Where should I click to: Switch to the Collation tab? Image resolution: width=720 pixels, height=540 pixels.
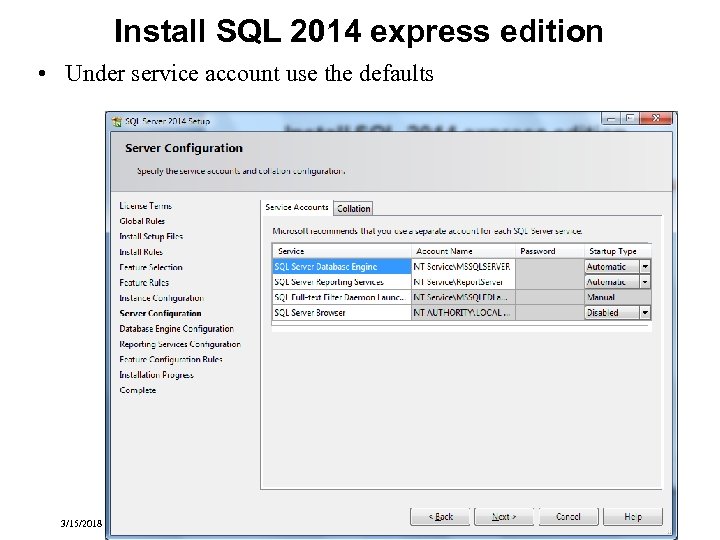[353, 208]
